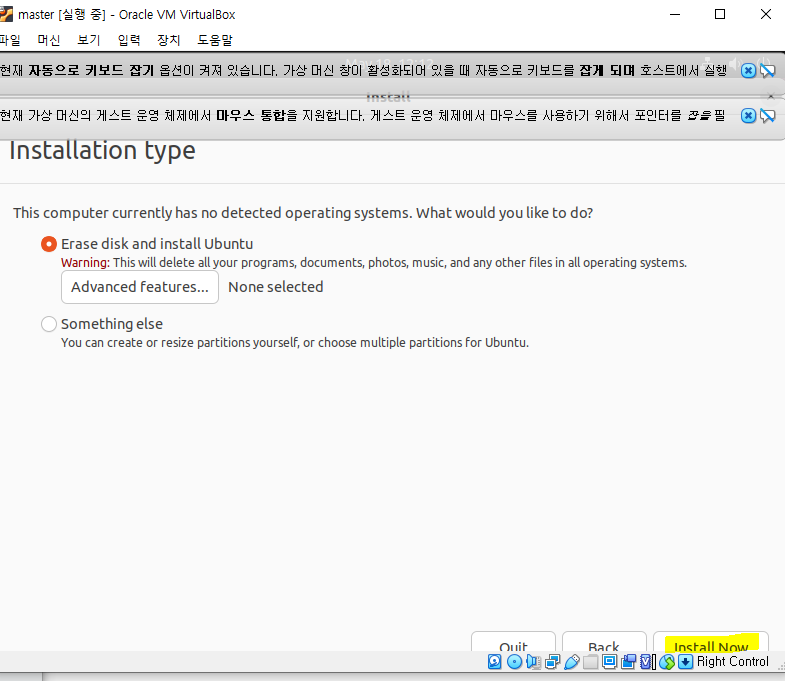
Task: Click the hard disk activity status icon
Action: pyautogui.click(x=494, y=661)
